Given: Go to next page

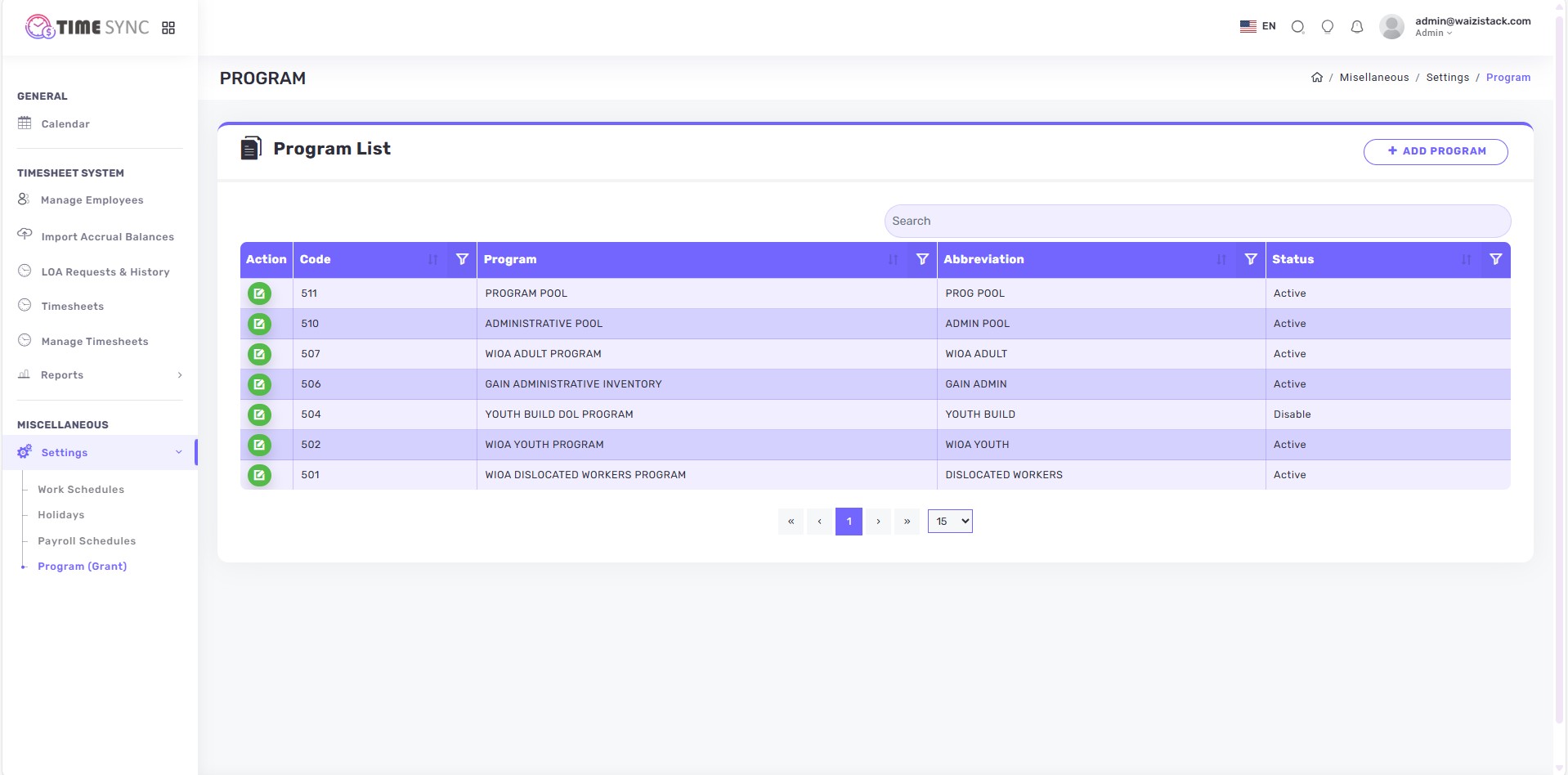Looking at the screenshot, I should tap(878, 522).
